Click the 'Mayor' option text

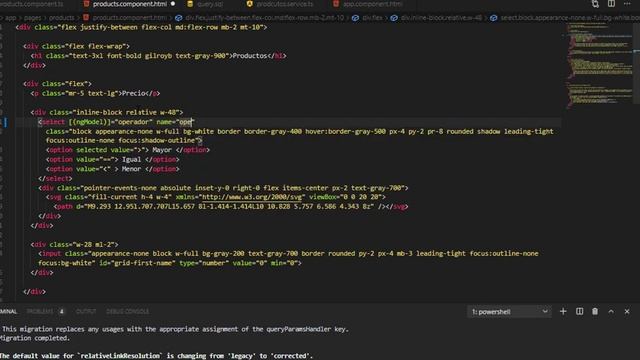(x=162, y=150)
